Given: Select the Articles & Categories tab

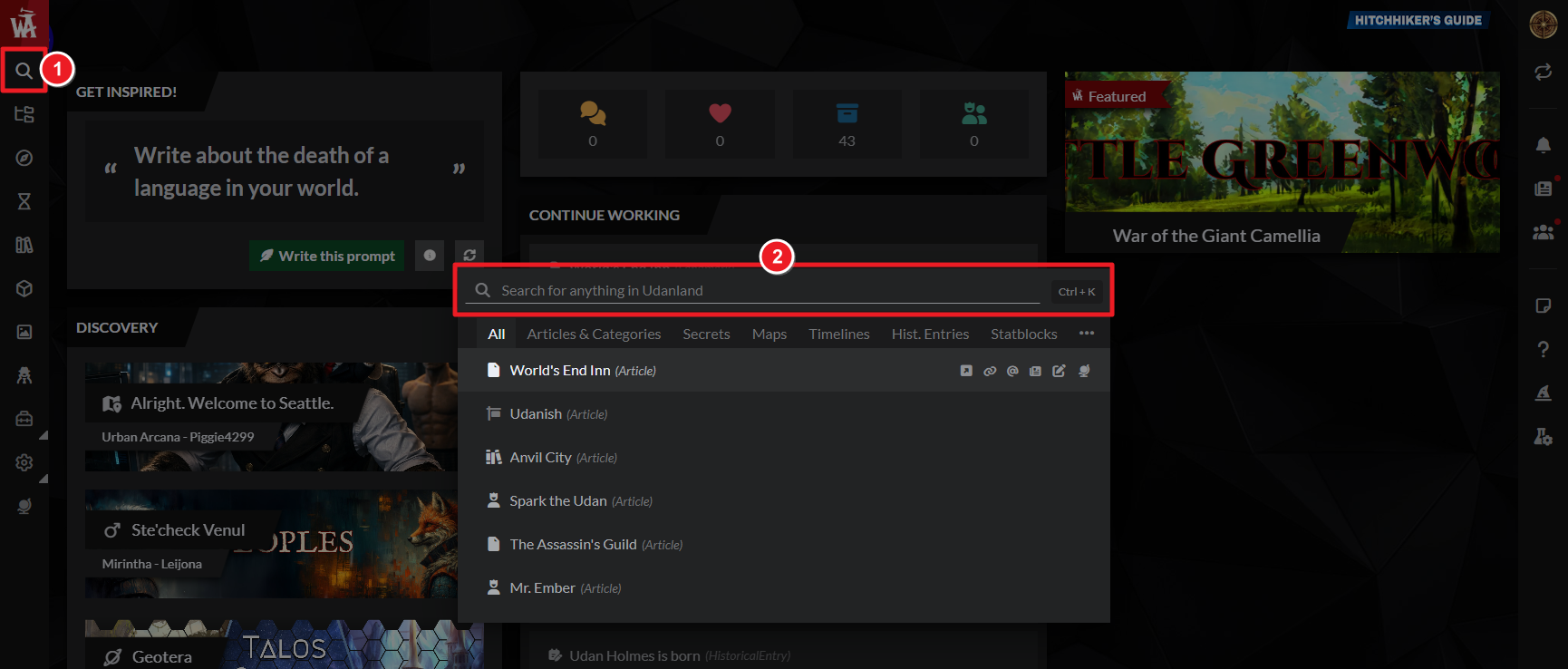Looking at the screenshot, I should coord(594,334).
